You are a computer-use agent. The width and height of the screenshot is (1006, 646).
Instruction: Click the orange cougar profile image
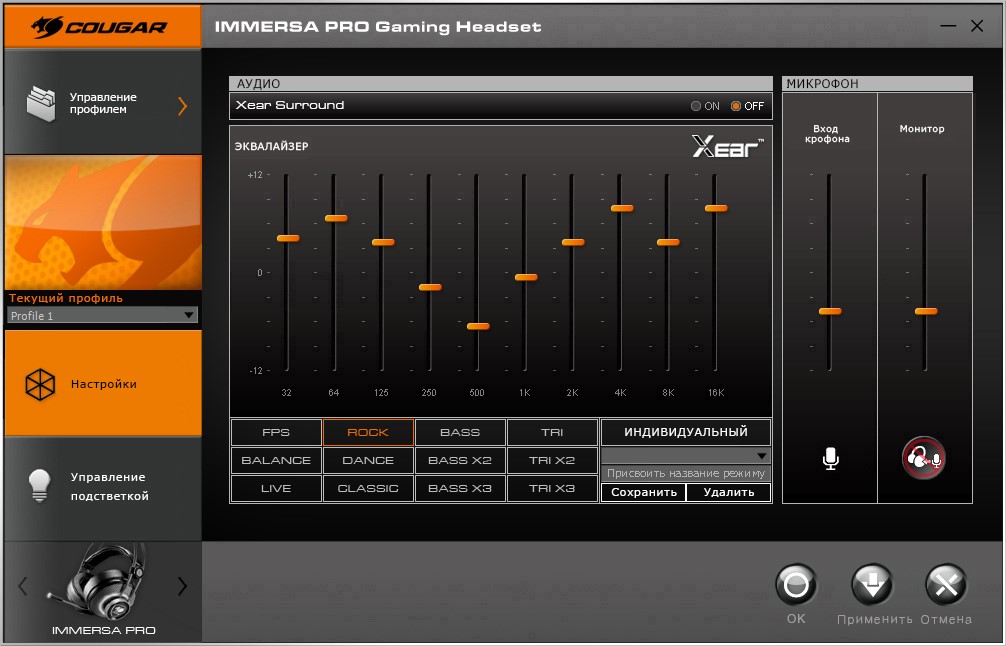103,223
